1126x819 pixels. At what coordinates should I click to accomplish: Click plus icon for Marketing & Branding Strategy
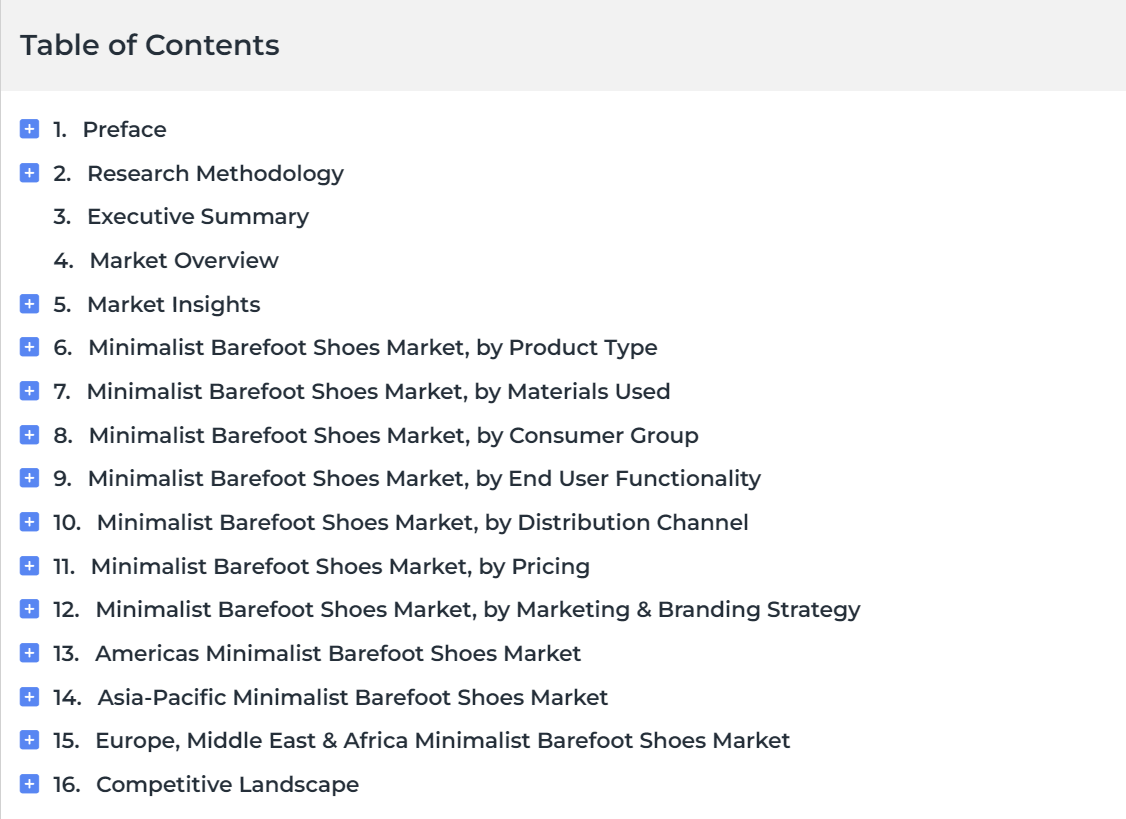(x=29, y=609)
